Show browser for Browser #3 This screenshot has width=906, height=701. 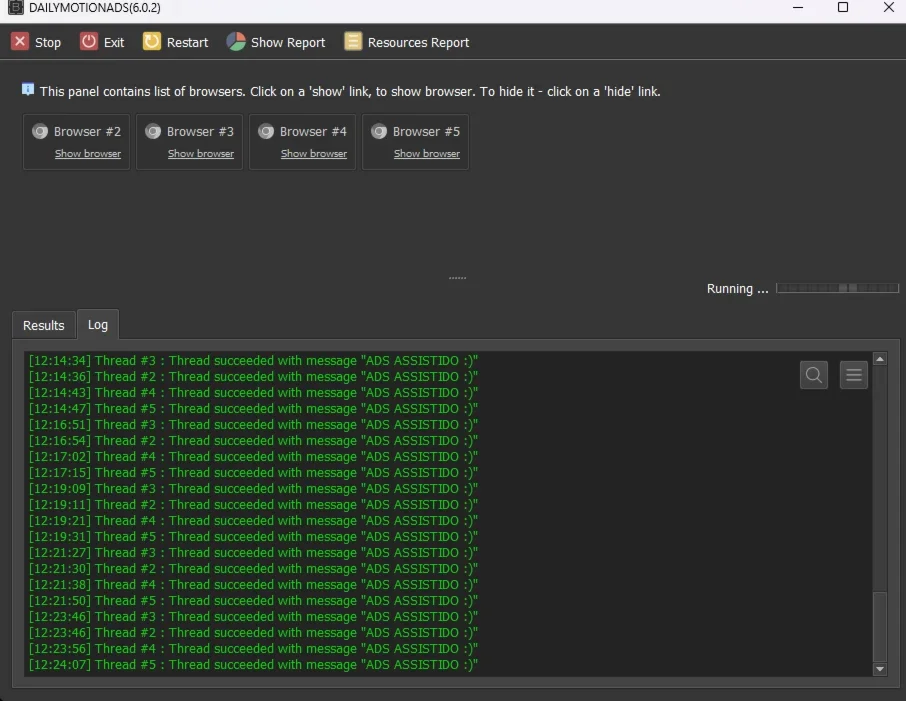pyautogui.click(x=200, y=154)
